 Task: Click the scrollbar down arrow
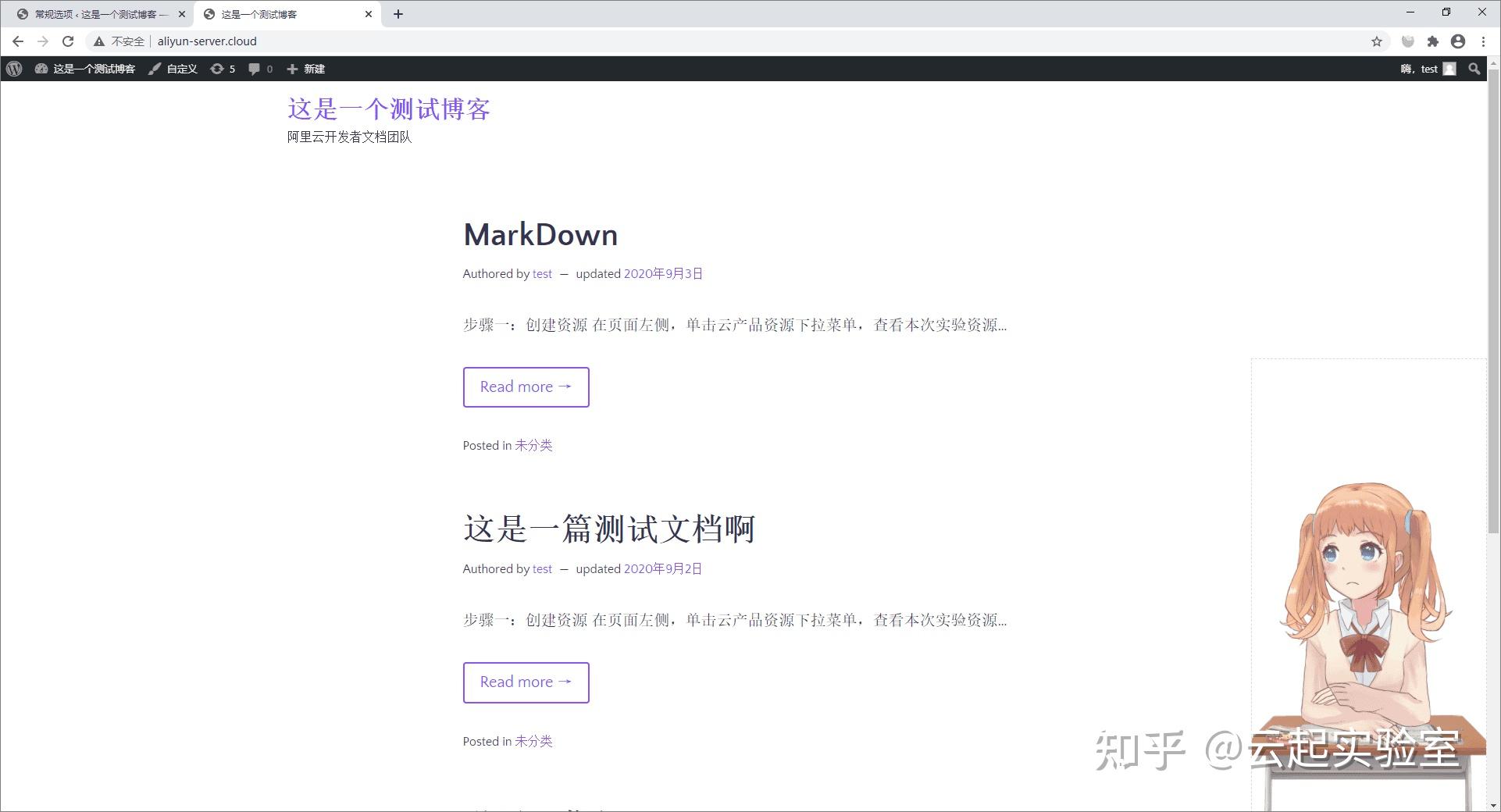1494,805
